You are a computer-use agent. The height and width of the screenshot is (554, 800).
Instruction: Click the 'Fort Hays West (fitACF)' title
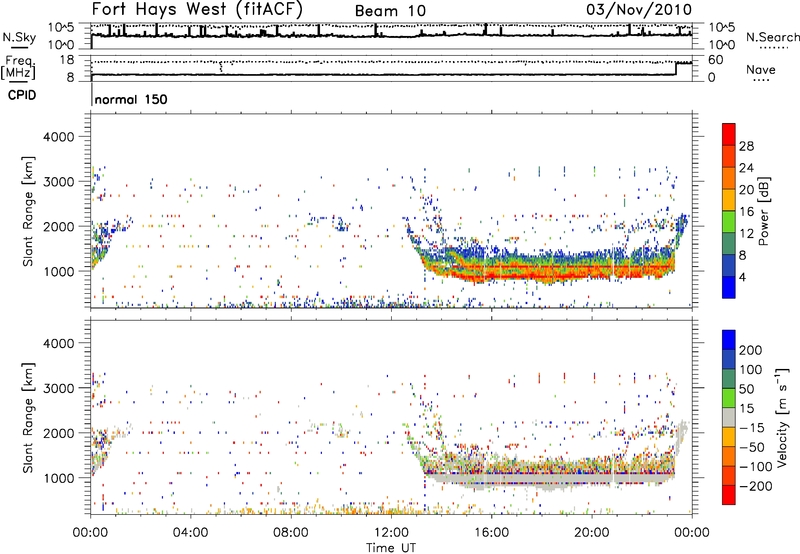(x=196, y=9)
